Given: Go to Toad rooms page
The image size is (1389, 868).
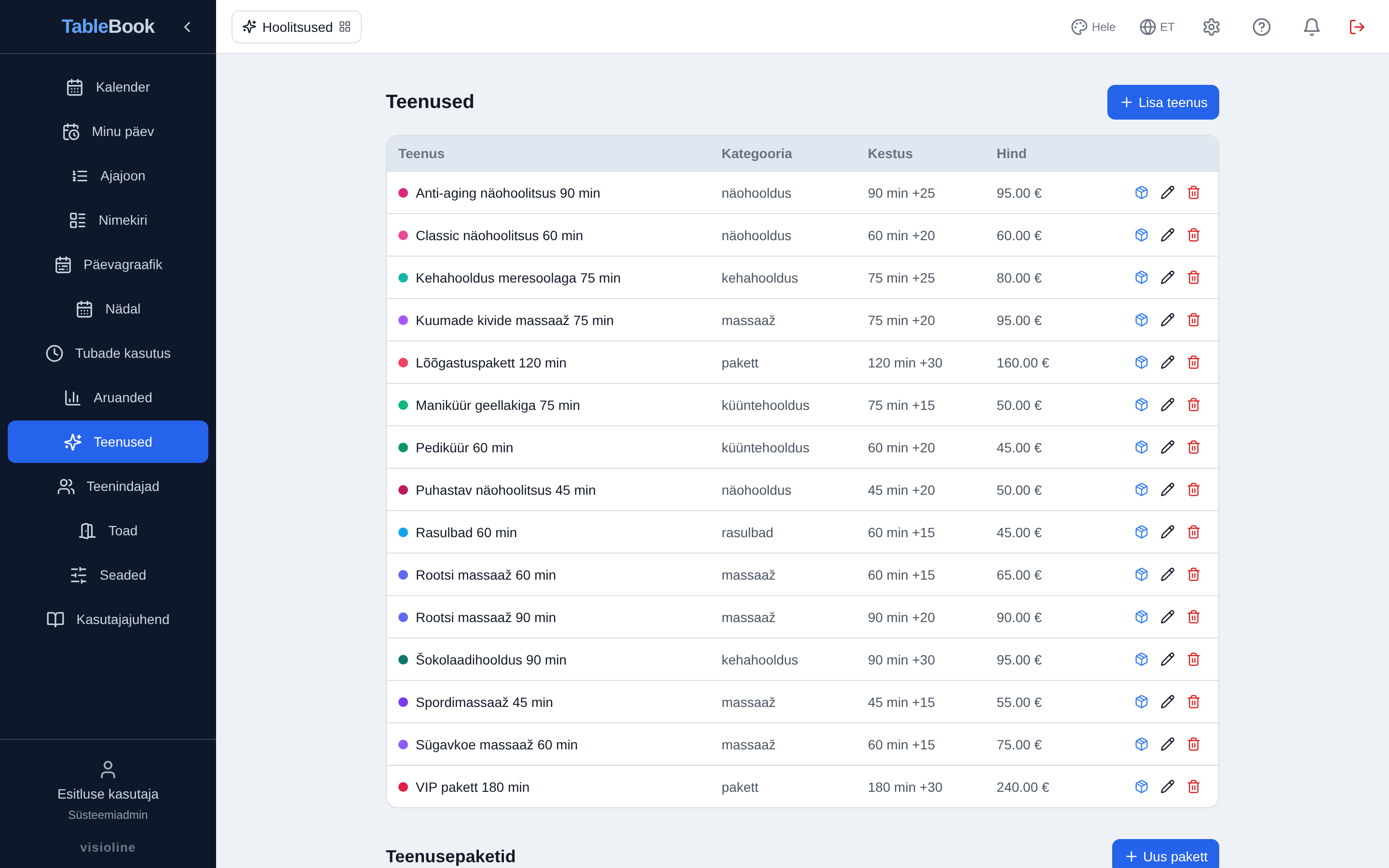Looking at the screenshot, I should click(x=108, y=530).
